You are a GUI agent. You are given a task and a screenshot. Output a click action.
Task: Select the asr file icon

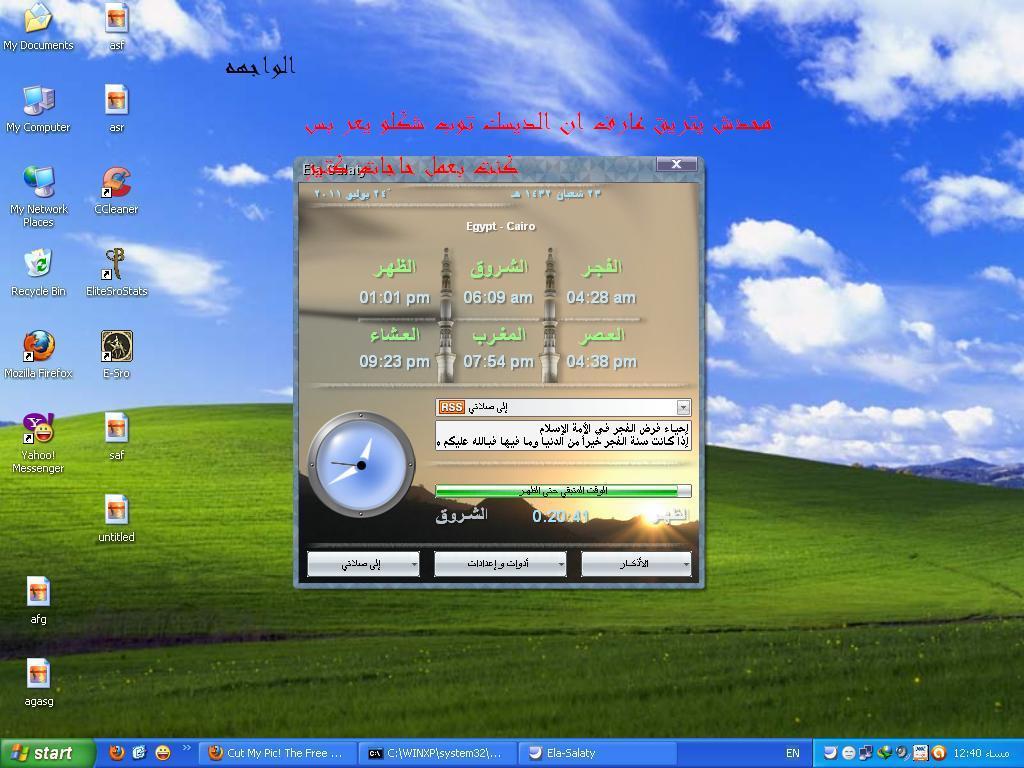point(116,108)
